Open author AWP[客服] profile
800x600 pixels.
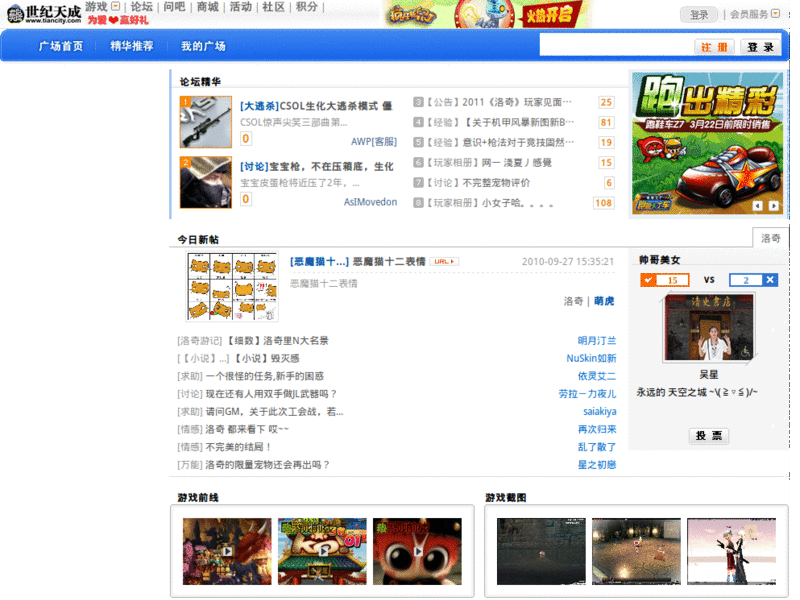click(373, 142)
